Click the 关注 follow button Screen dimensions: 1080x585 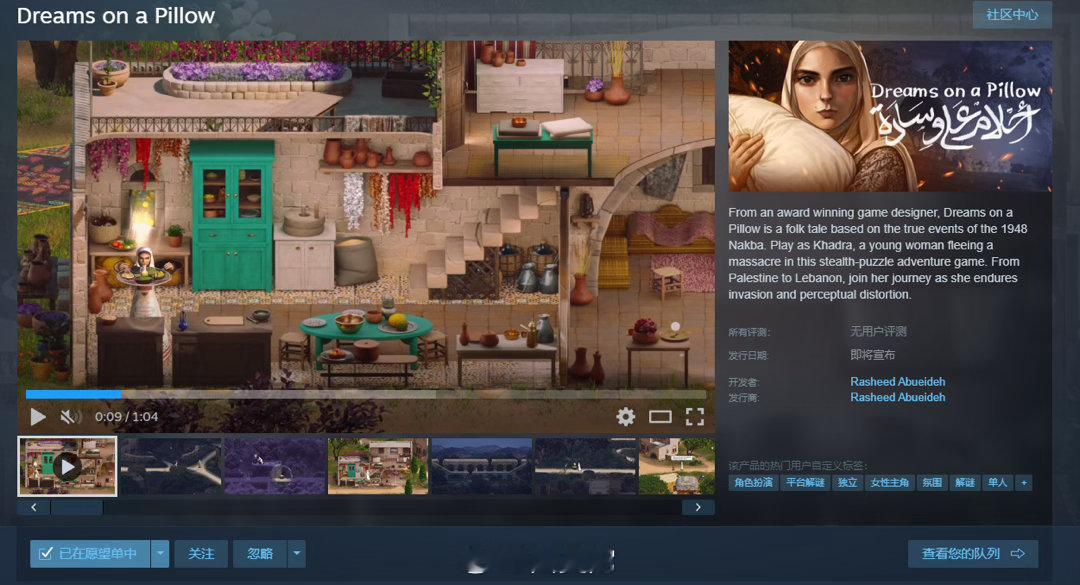(201, 553)
